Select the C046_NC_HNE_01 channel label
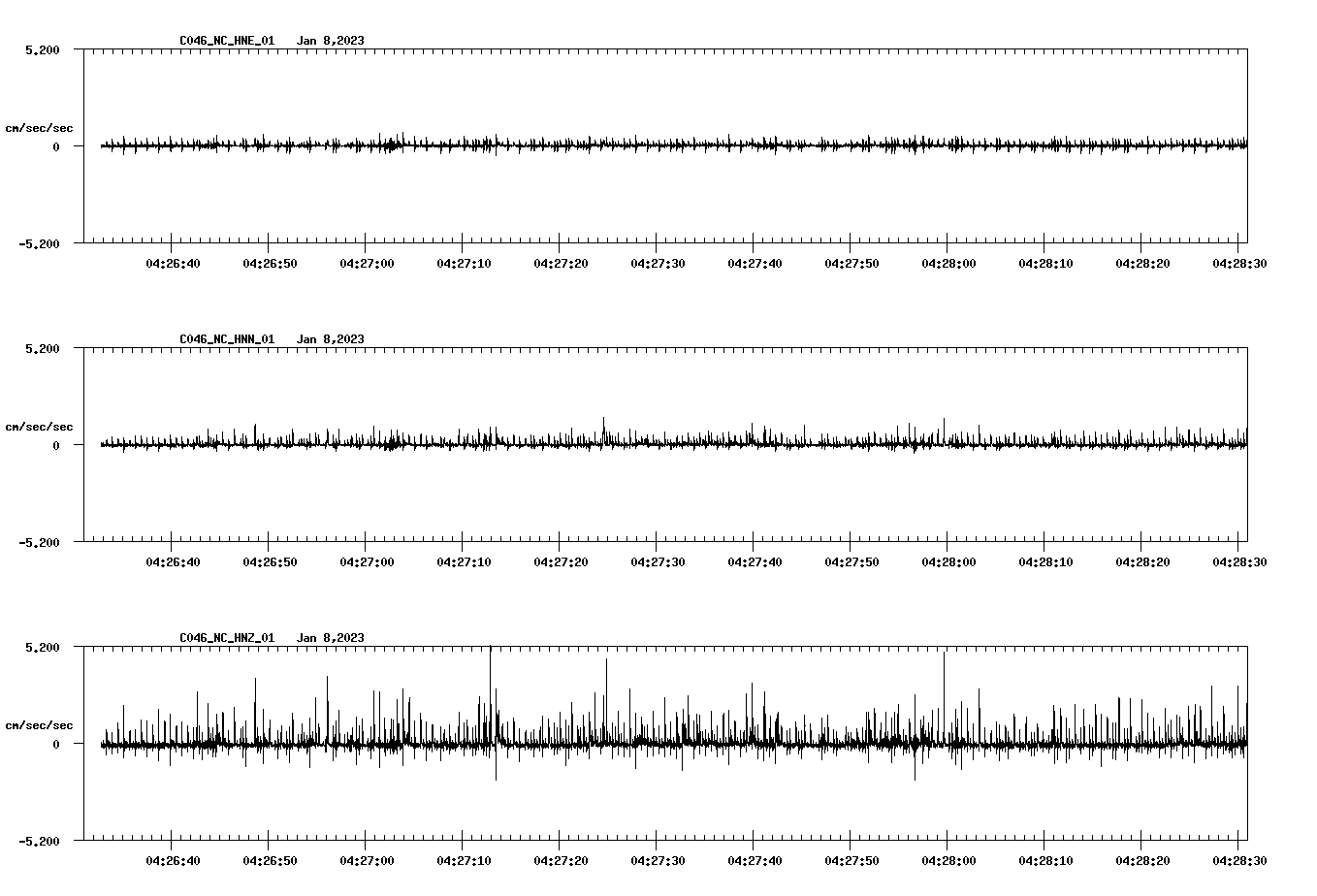This screenshot has height=896, width=1317. tap(225, 41)
